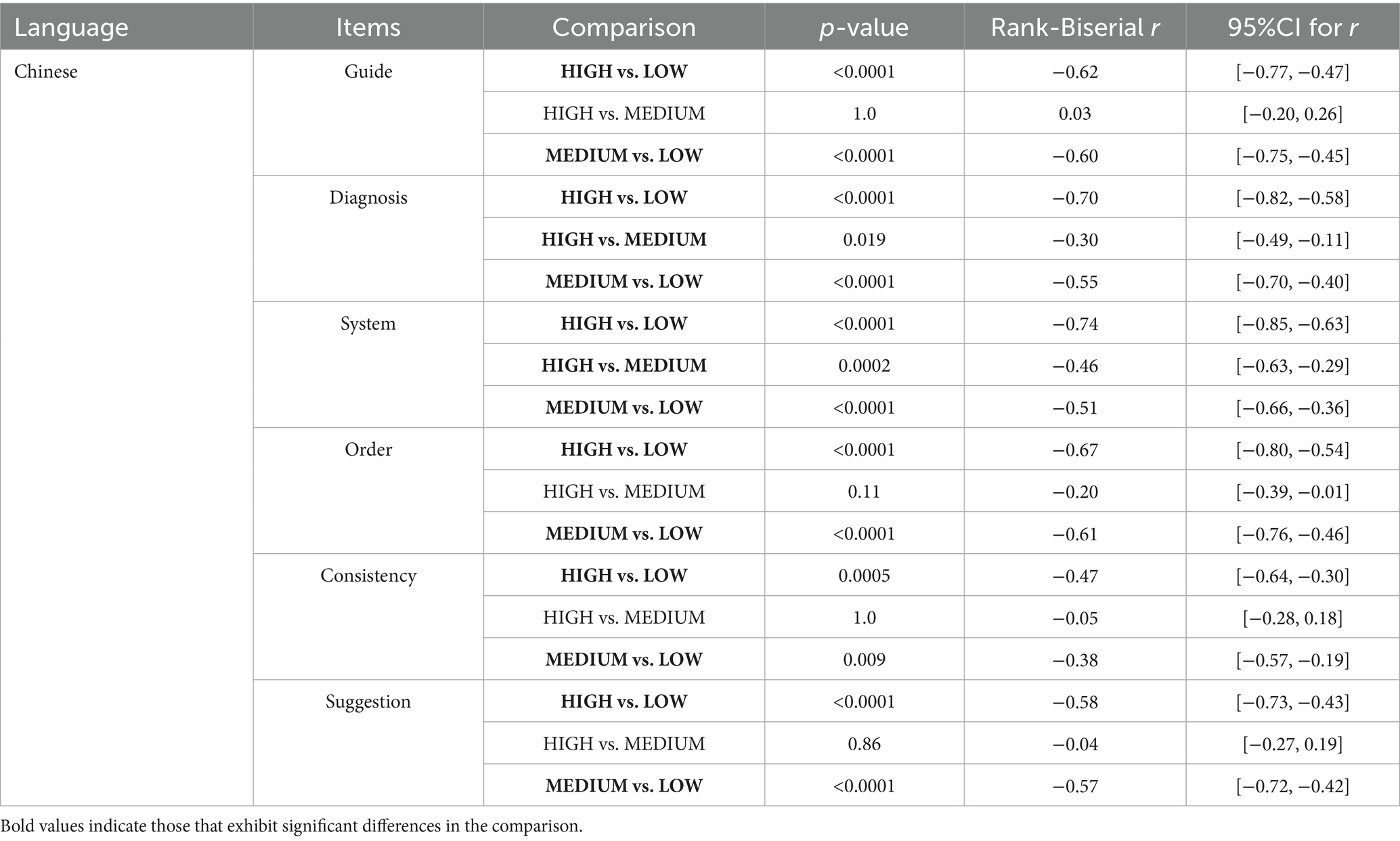Screen dimensions: 1400x841
Task: Click the confidence interval [−0.85, −0.63]
Action: click(1292, 324)
